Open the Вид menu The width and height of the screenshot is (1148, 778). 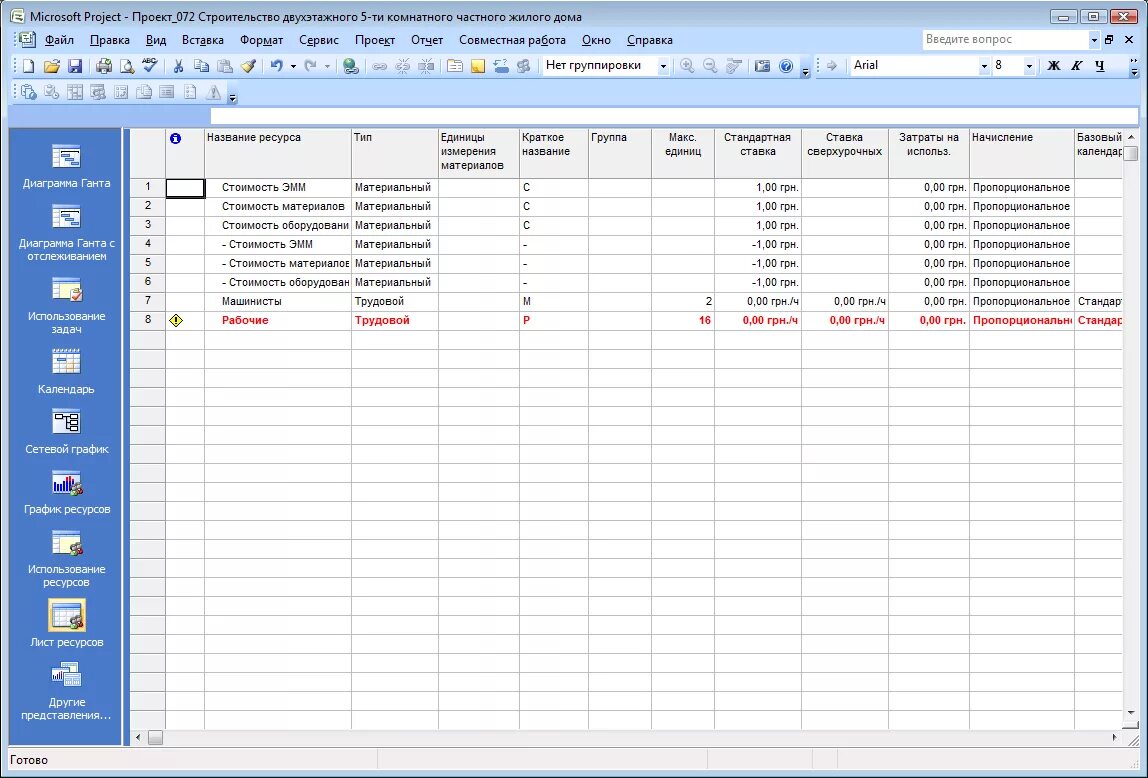tap(156, 40)
